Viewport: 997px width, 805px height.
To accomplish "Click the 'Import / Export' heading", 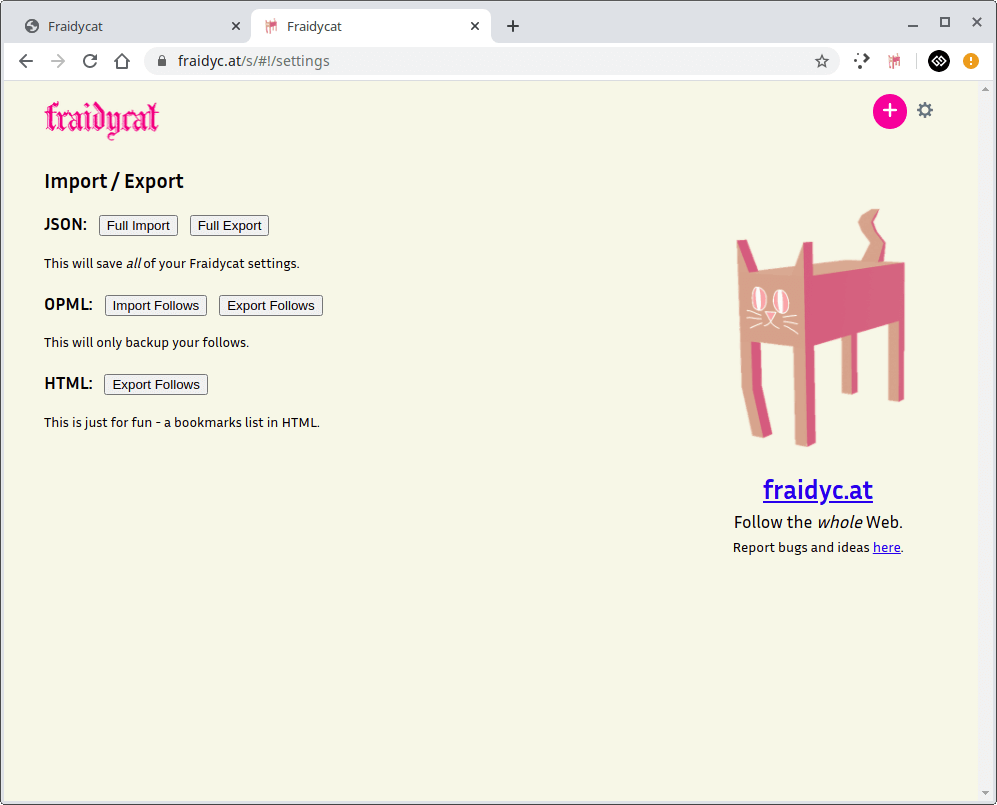I will [114, 182].
